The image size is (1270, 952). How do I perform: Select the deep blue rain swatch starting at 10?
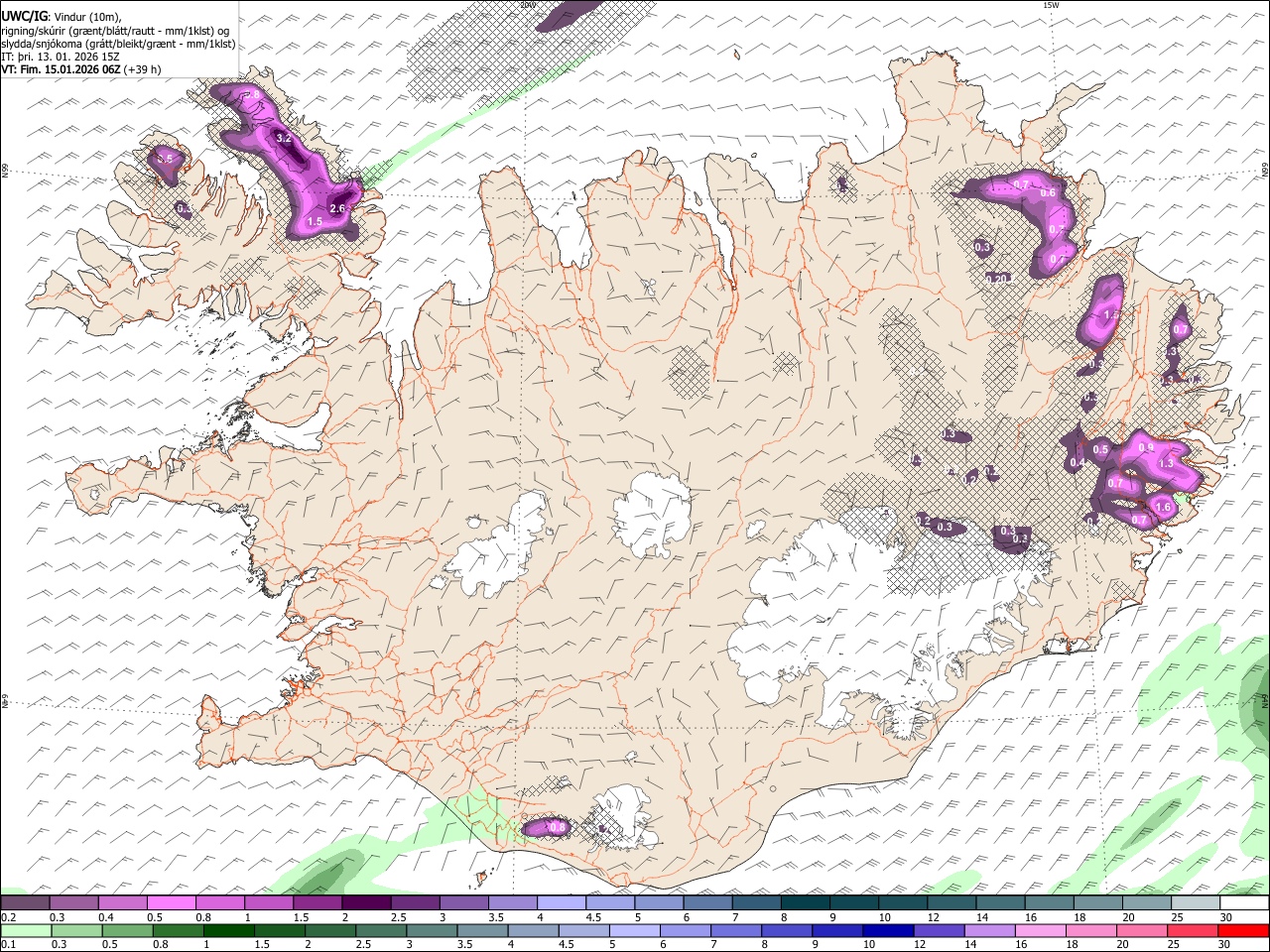click(888, 930)
